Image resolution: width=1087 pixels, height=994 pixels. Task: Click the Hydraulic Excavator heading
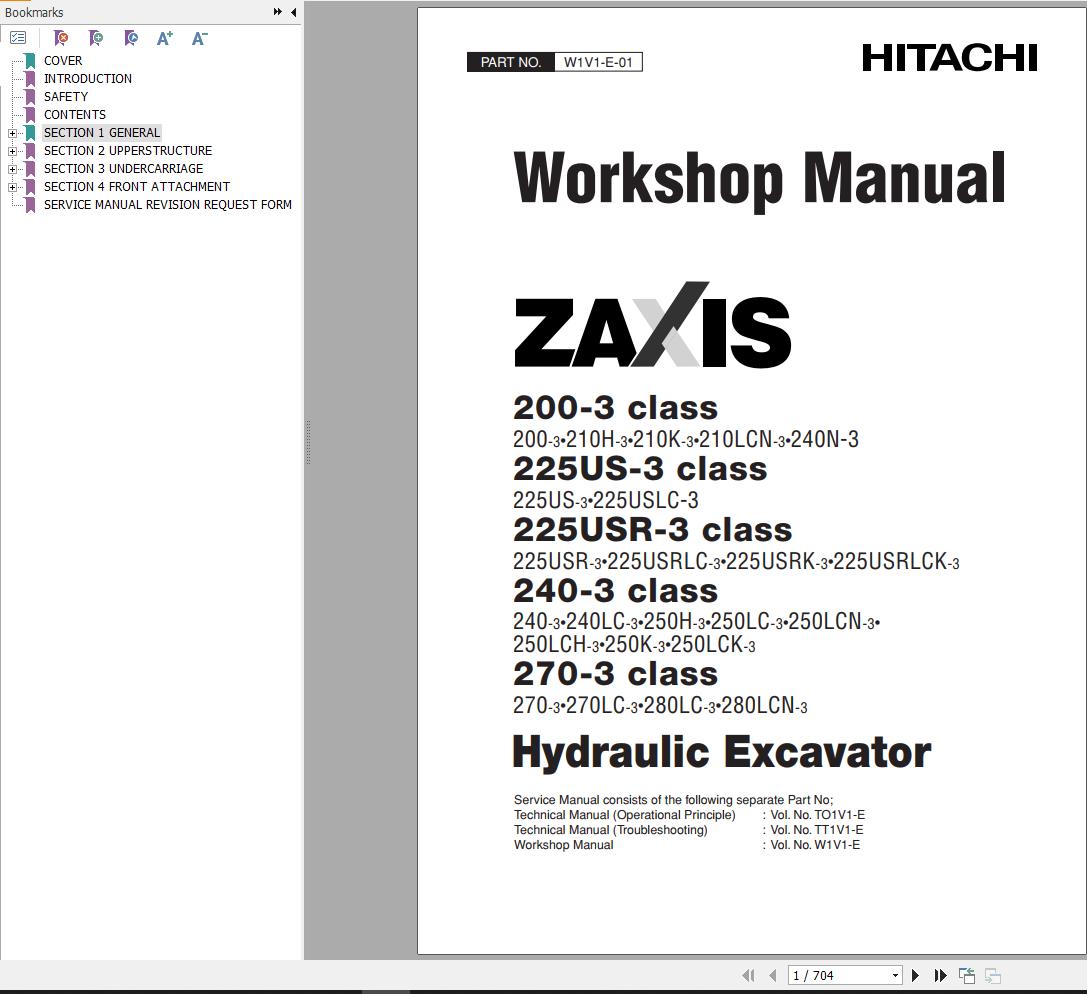pyautogui.click(x=722, y=753)
